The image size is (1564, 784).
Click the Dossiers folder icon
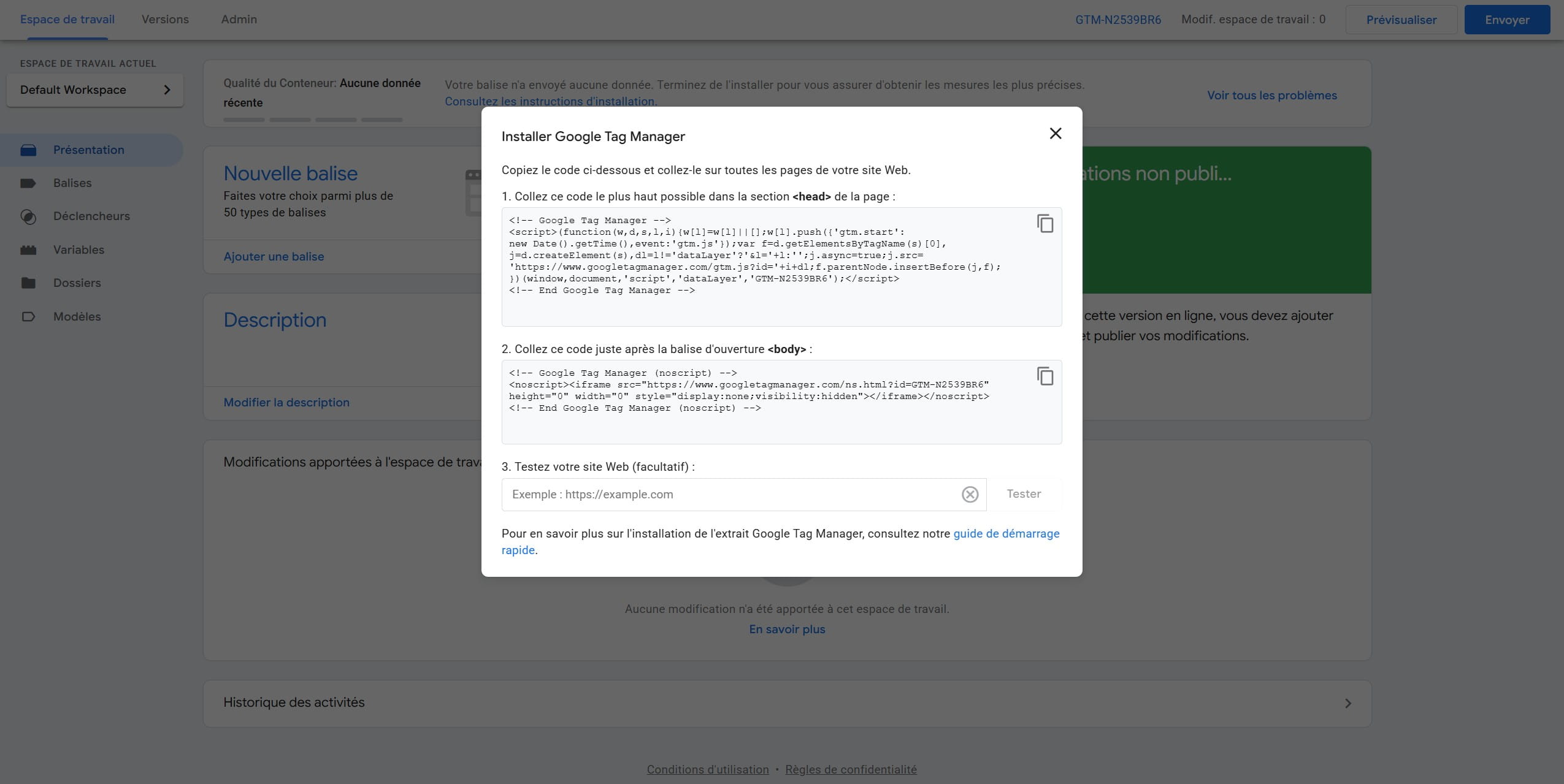[28, 283]
